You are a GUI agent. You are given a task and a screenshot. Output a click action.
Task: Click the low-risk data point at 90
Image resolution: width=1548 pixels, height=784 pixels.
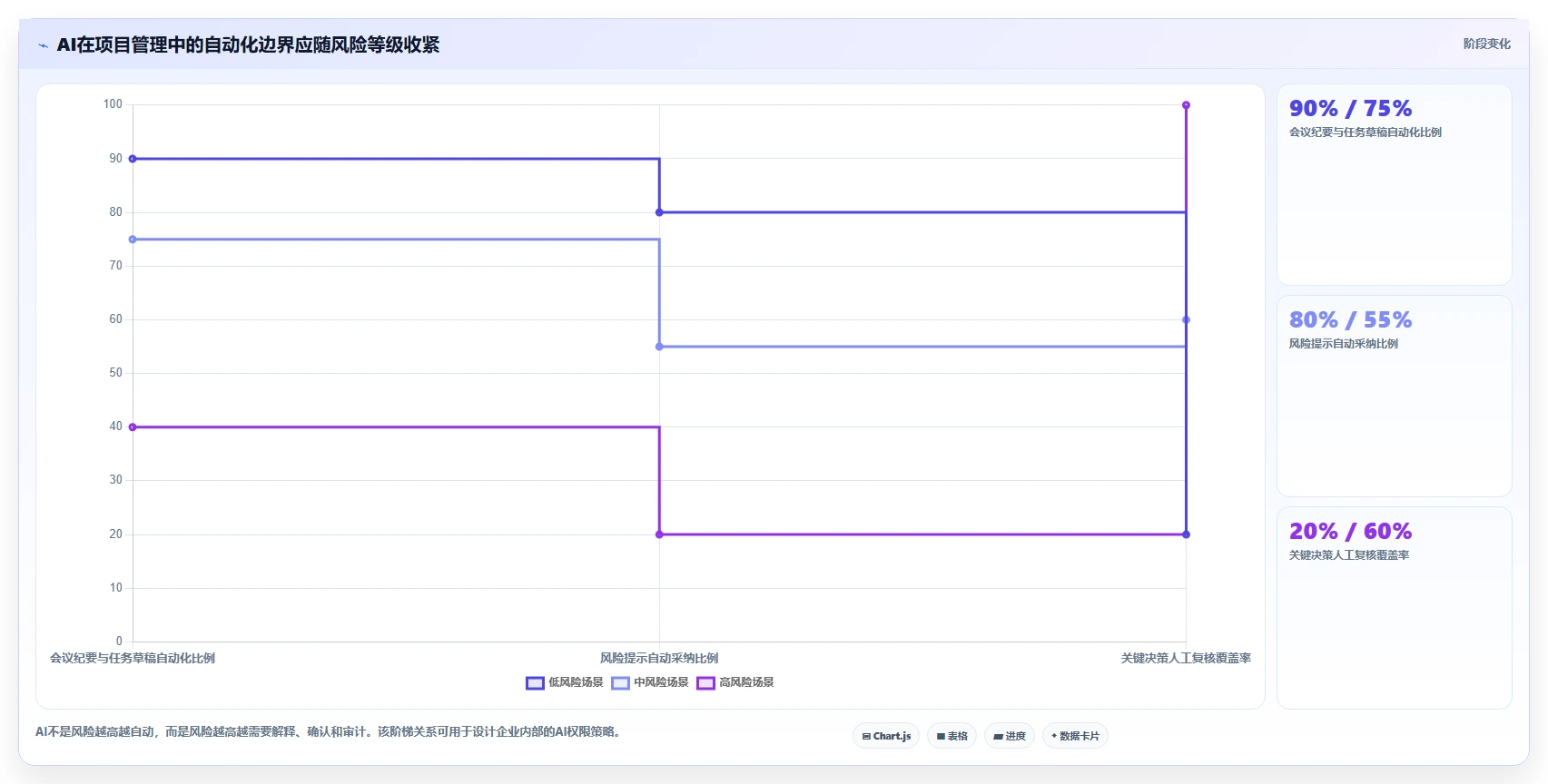coord(133,159)
